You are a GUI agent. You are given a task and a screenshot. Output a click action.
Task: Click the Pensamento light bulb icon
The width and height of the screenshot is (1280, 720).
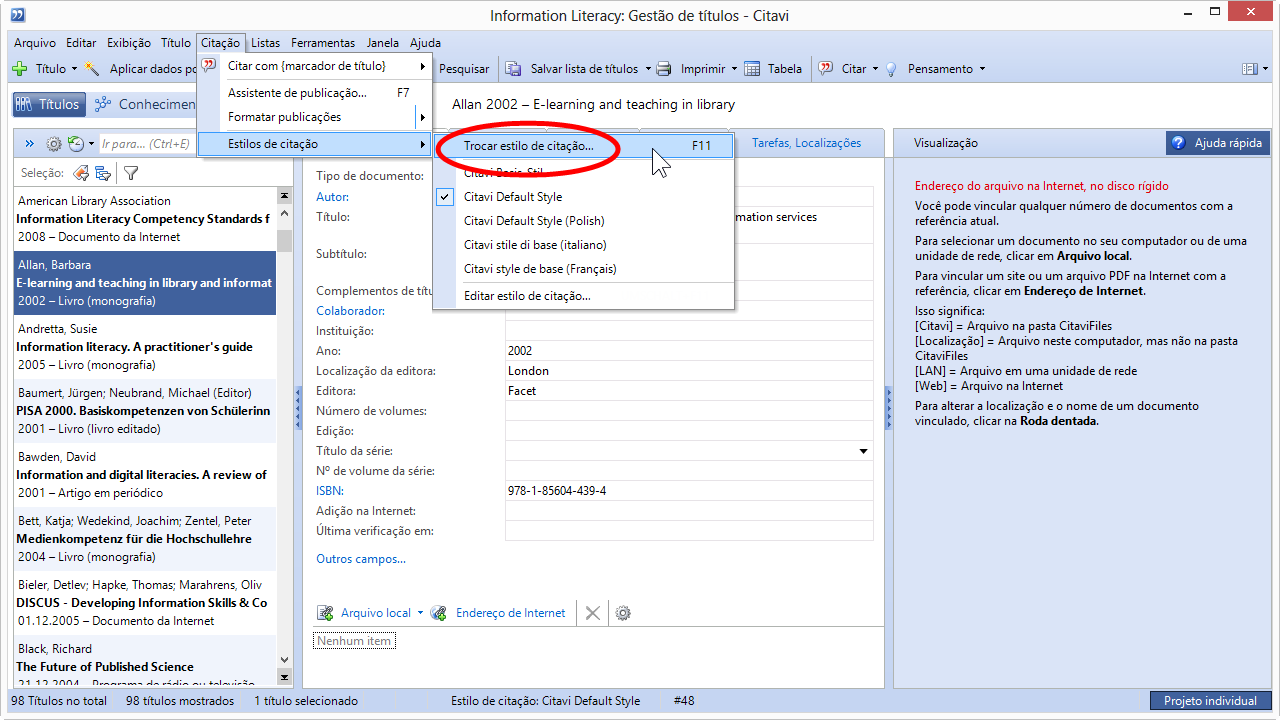(893, 69)
